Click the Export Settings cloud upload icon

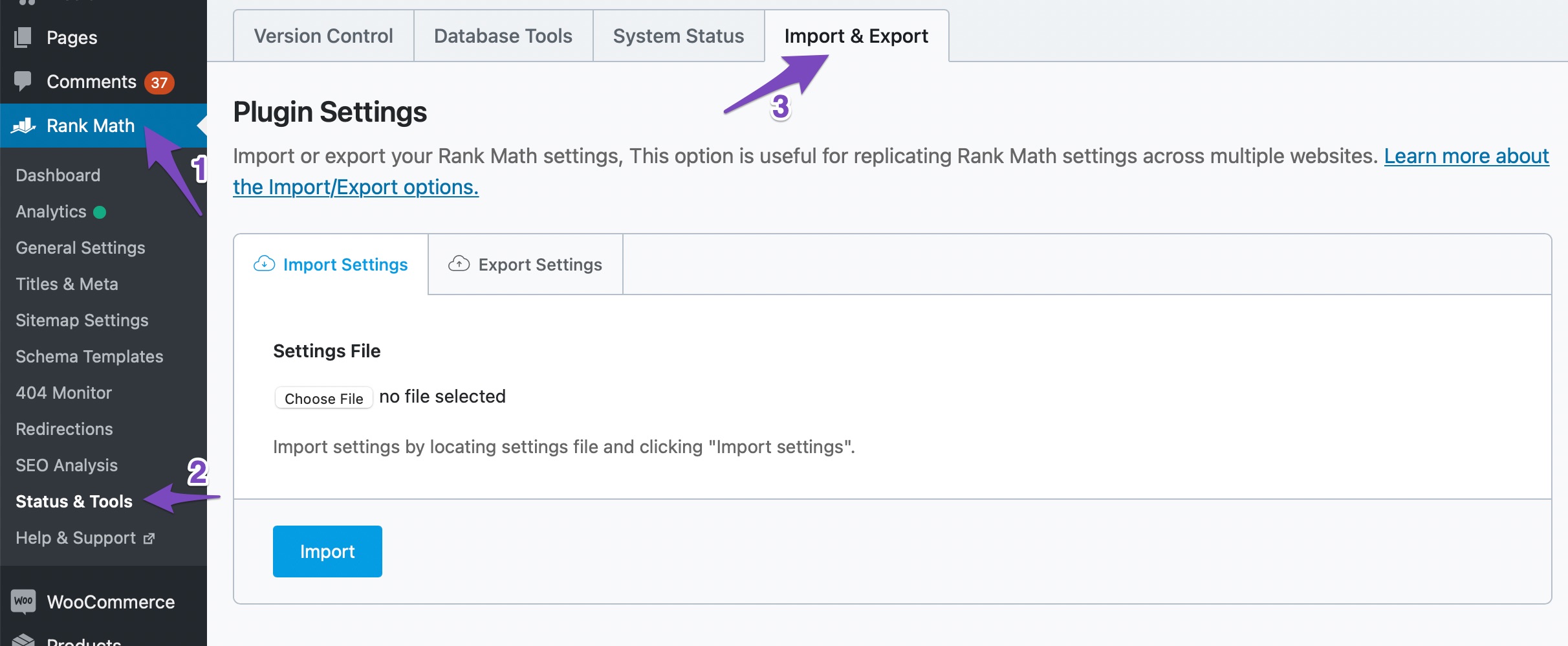tap(459, 264)
